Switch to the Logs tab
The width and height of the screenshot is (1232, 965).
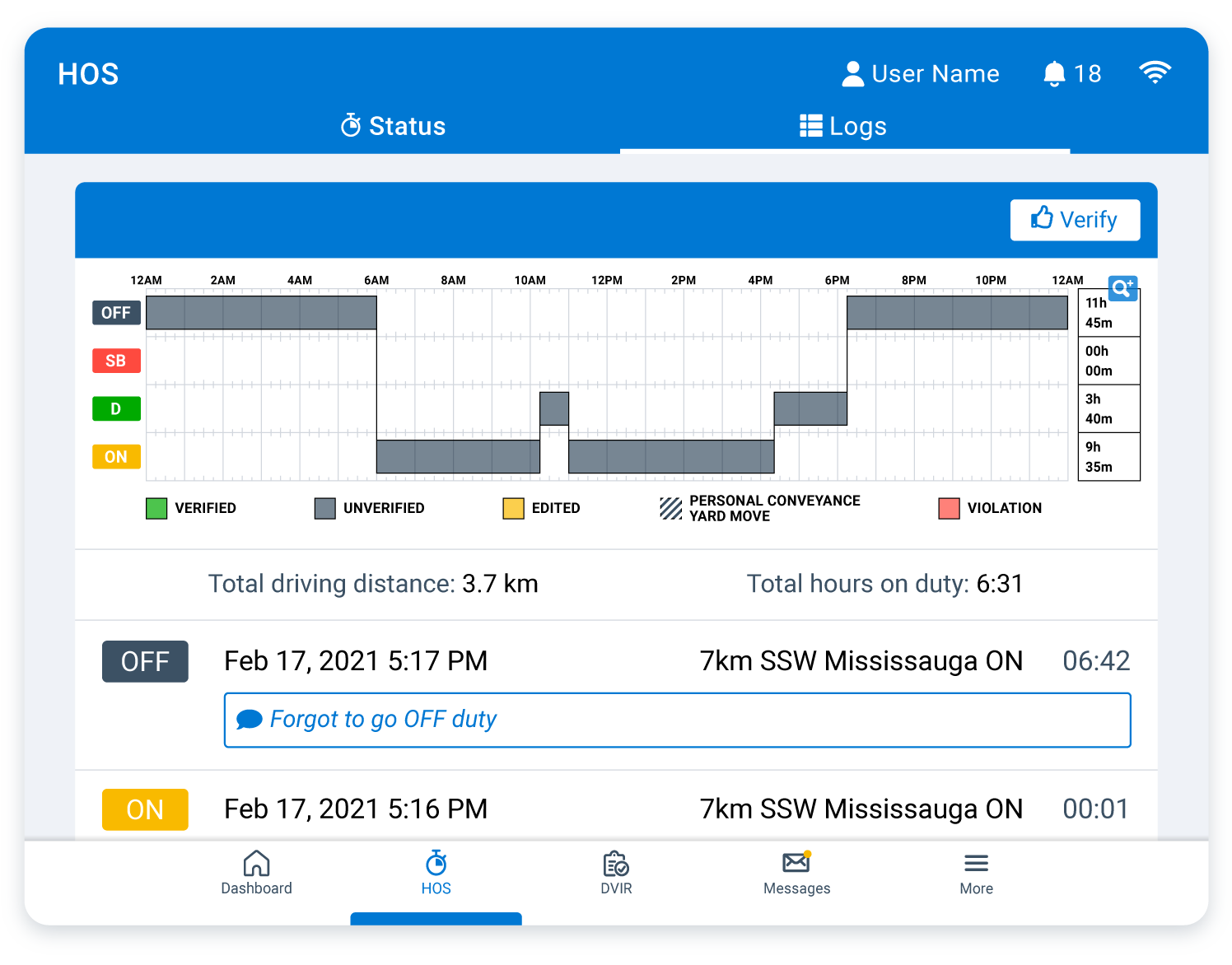coord(843,126)
